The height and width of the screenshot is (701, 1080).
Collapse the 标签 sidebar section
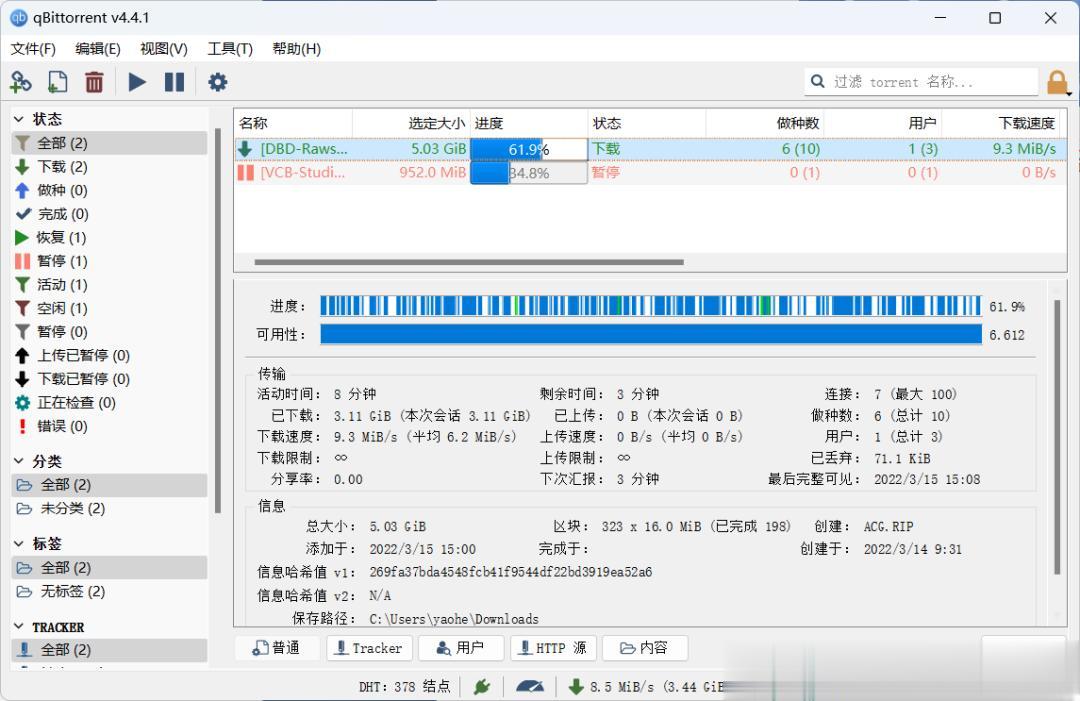pyautogui.click(x=19, y=544)
